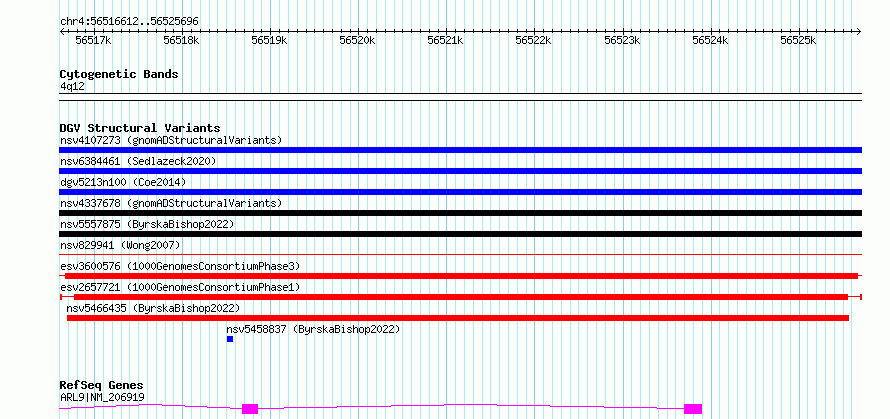Screen dimensions: 890x419
Task: Click the 56522k ruler position
Action: (x=534, y=40)
